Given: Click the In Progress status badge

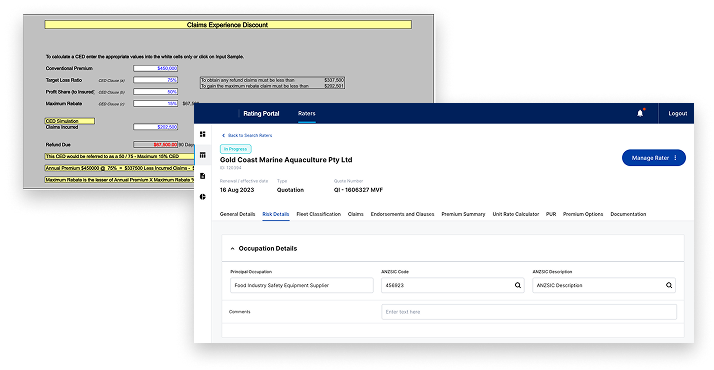Looking at the screenshot, I should coord(235,149).
